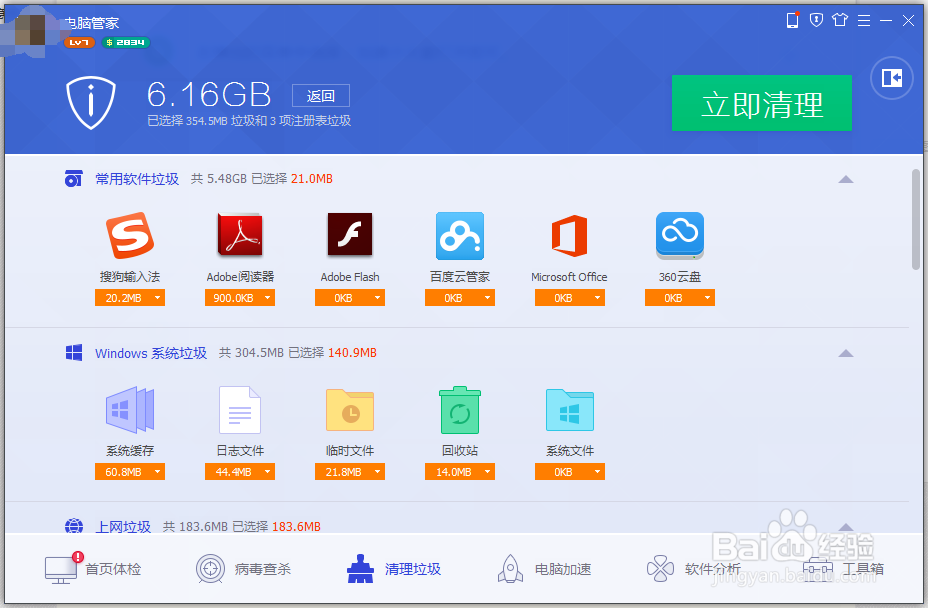This screenshot has width=928, height=608.
Task: Click the Windows 系统垃圾 heading link
Action: [151, 353]
